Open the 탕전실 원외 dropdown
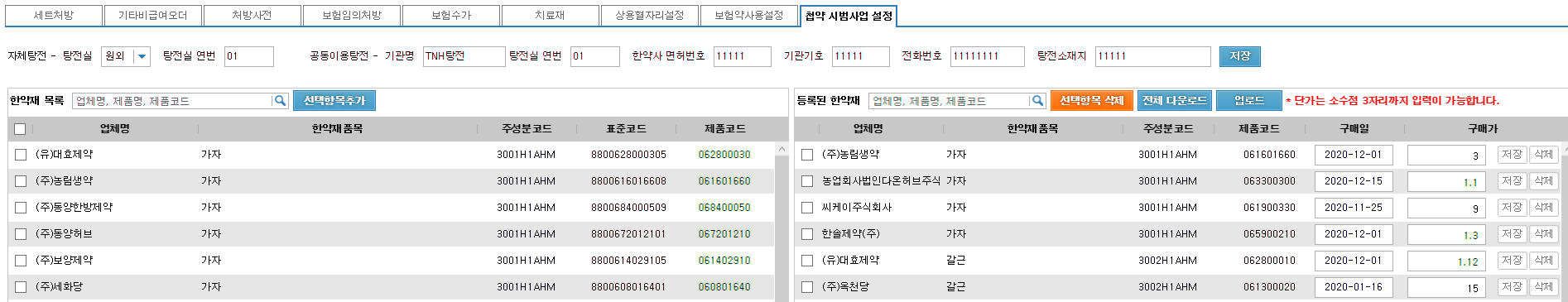The height and width of the screenshot is (302, 1568). [x=142, y=56]
